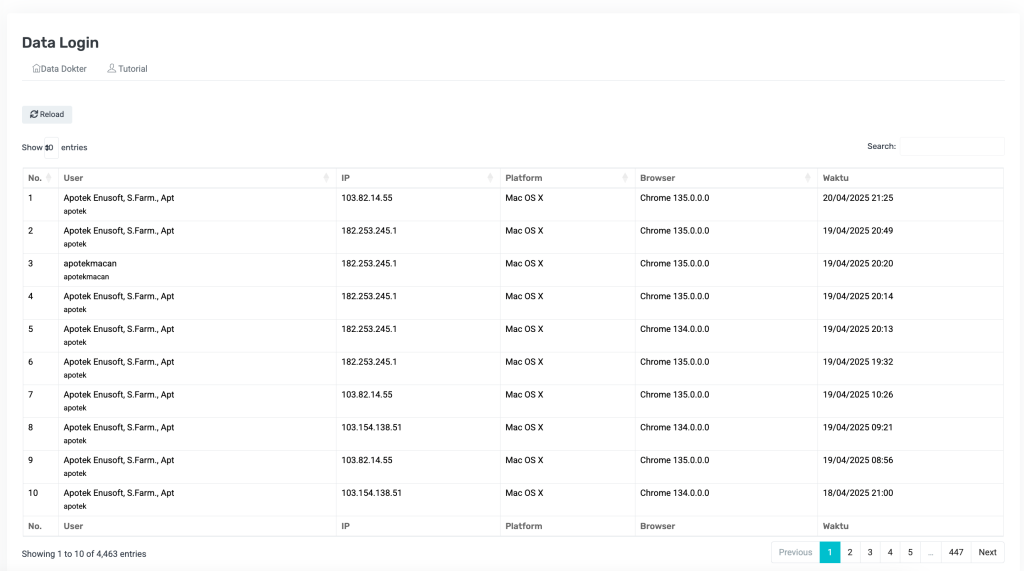Go to page 3 in pagination
The width and height of the screenshot is (1024, 571).
[x=870, y=552]
